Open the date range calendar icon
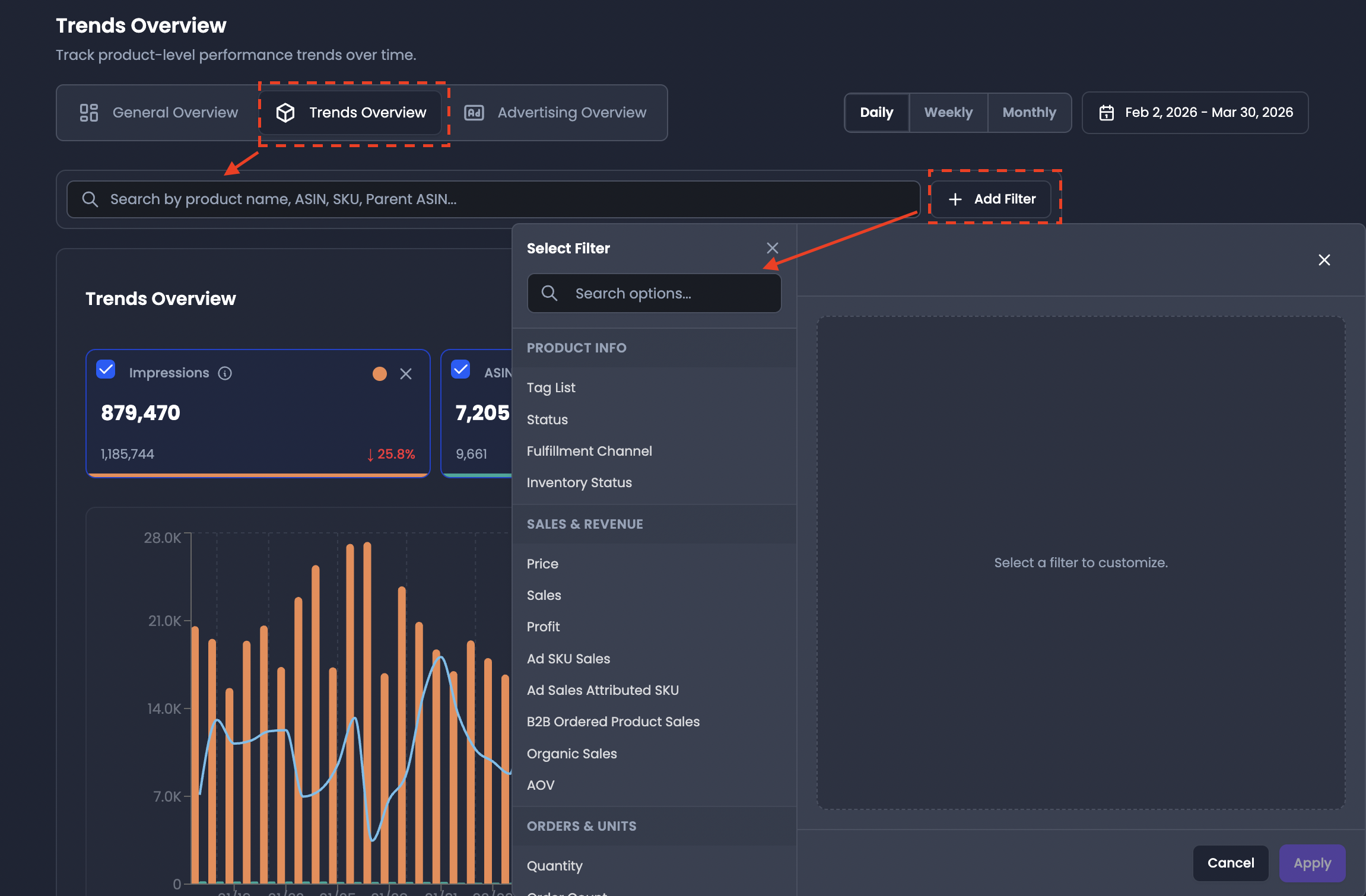 [x=1106, y=113]
